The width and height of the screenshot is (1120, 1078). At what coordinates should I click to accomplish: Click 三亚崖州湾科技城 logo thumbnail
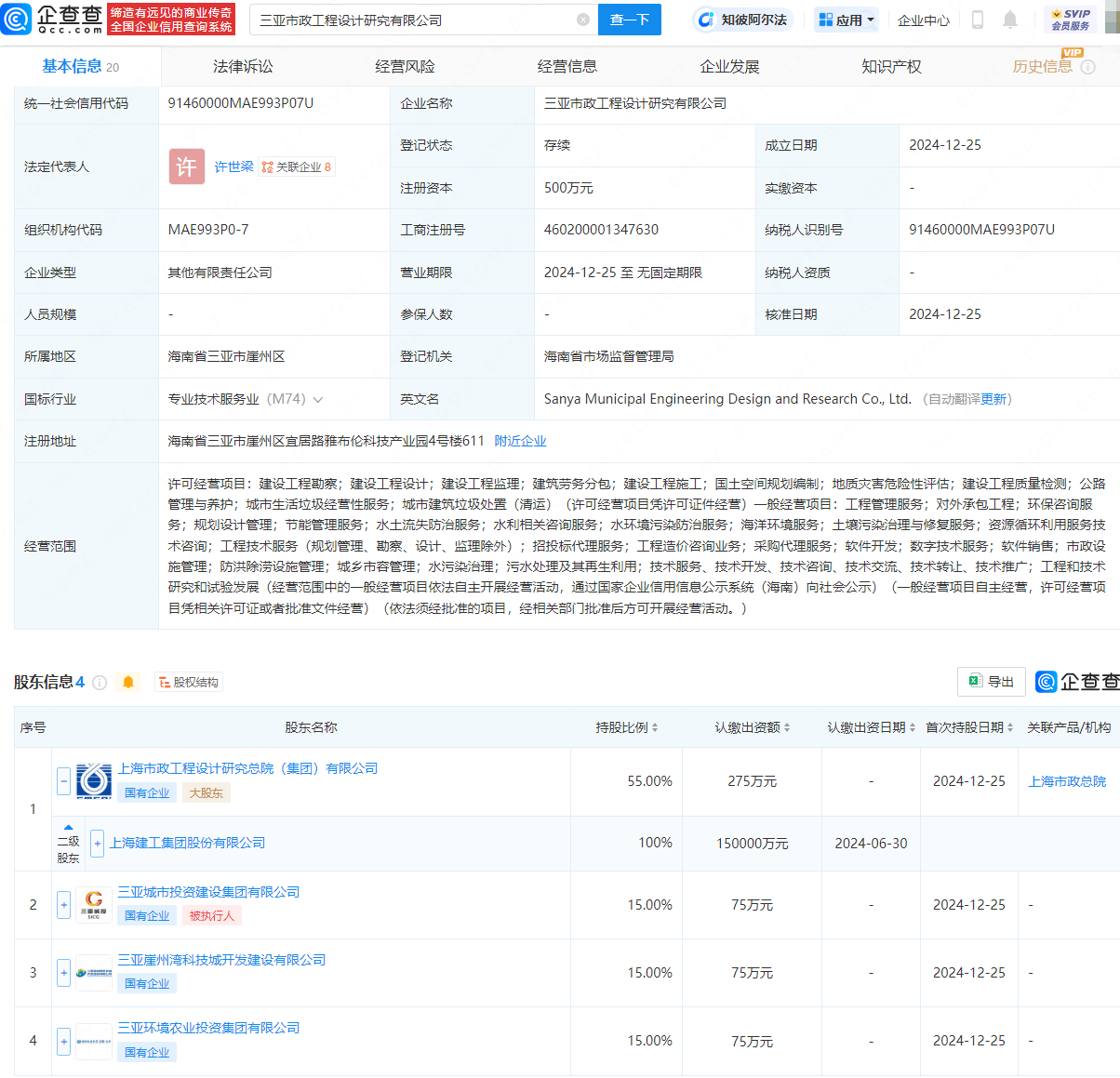click(x=94, y=973)
